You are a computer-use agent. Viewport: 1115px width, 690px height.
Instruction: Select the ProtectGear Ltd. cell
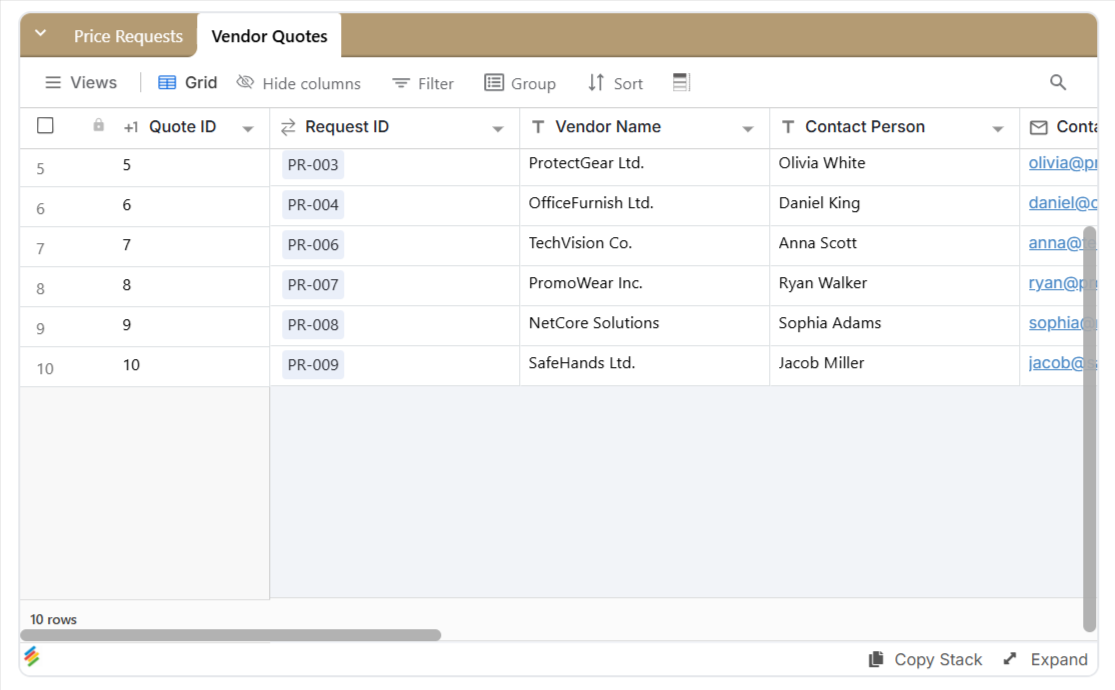(x=644, y=167)
